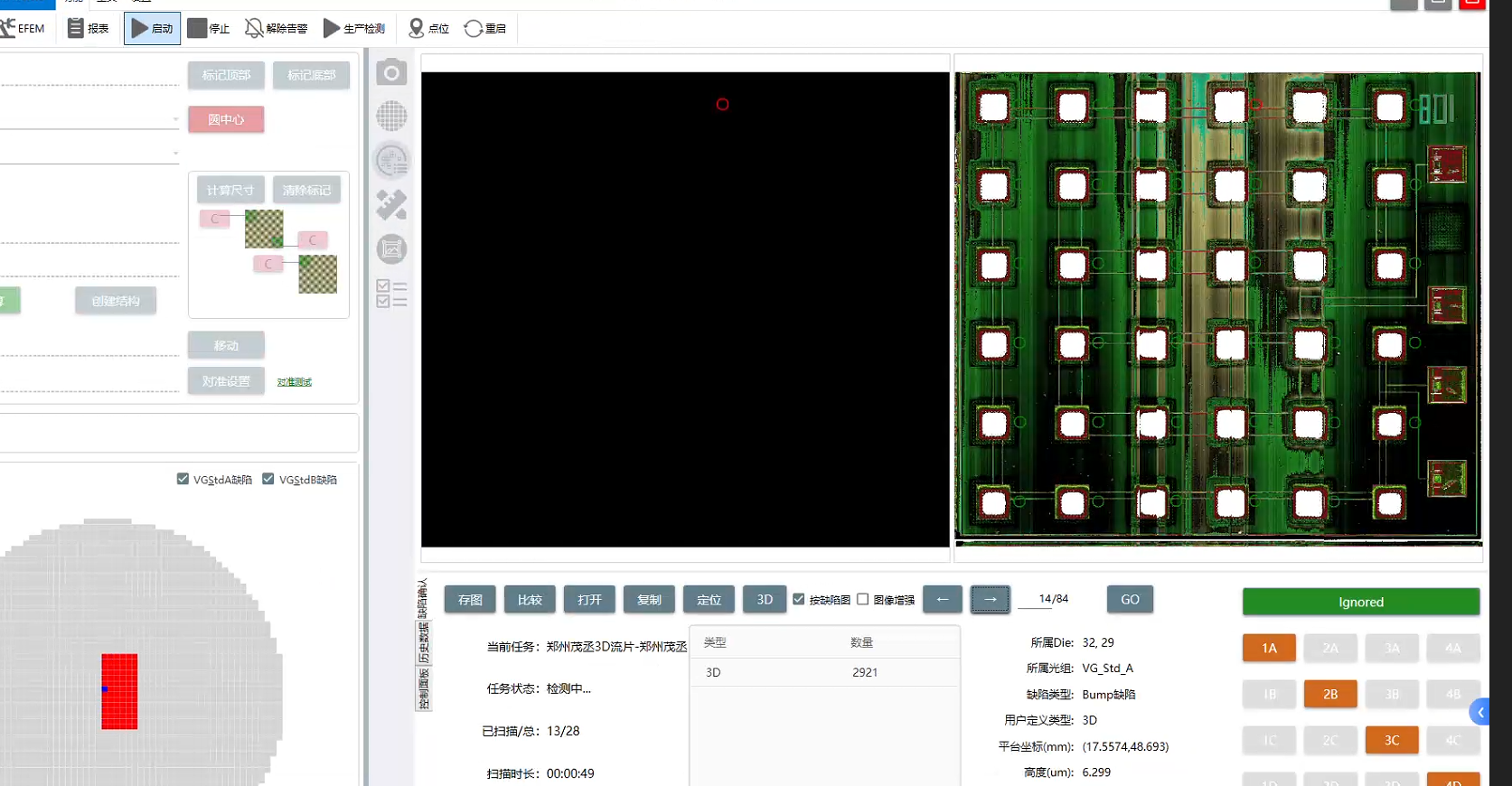Toggle the VGStdA缺陷 checkbox

point(183,479)
